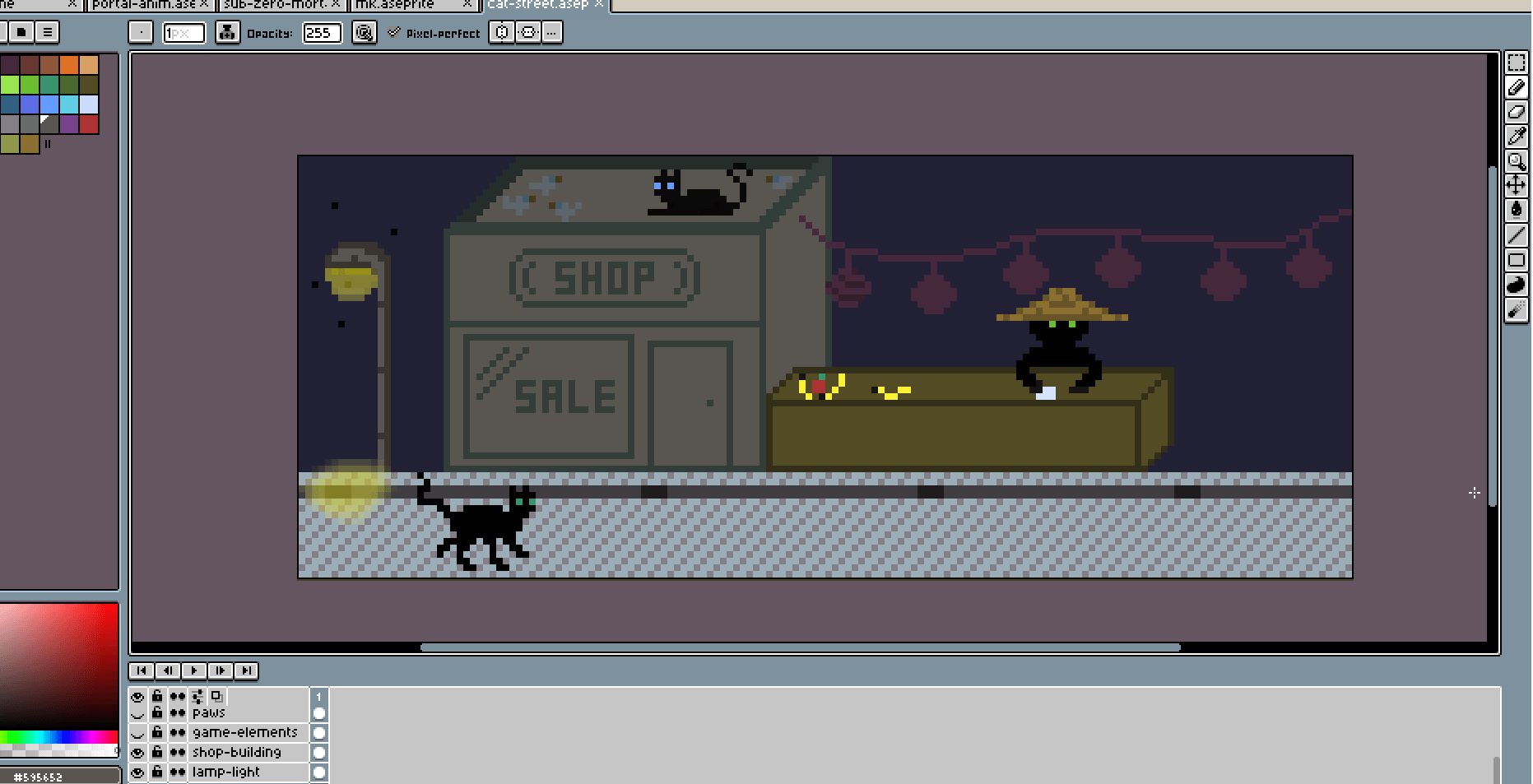Lock the shop-building layer
1533x784 pixels.
pos(157,753)
